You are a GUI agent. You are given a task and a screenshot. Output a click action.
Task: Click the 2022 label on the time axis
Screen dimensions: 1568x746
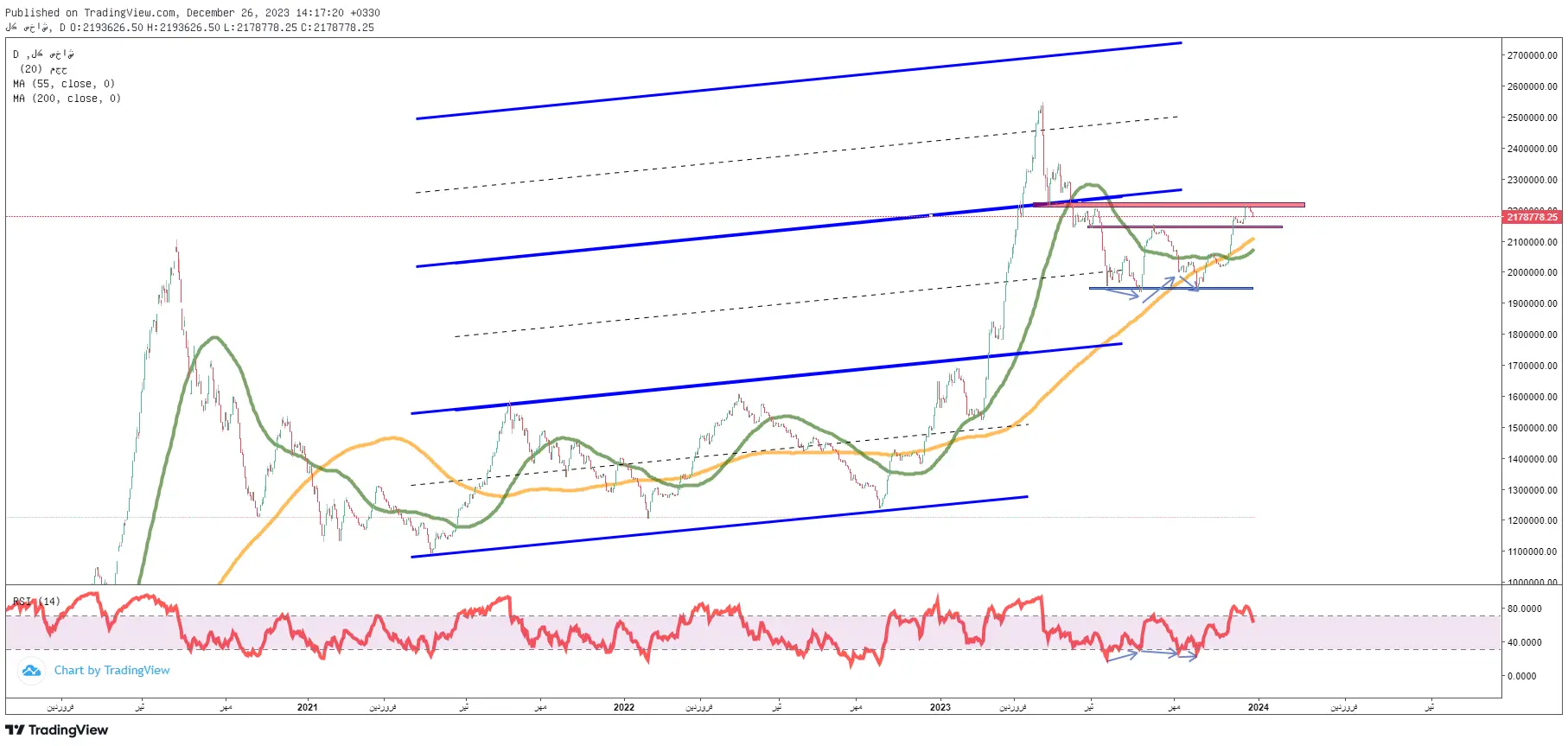click(623, 707)
